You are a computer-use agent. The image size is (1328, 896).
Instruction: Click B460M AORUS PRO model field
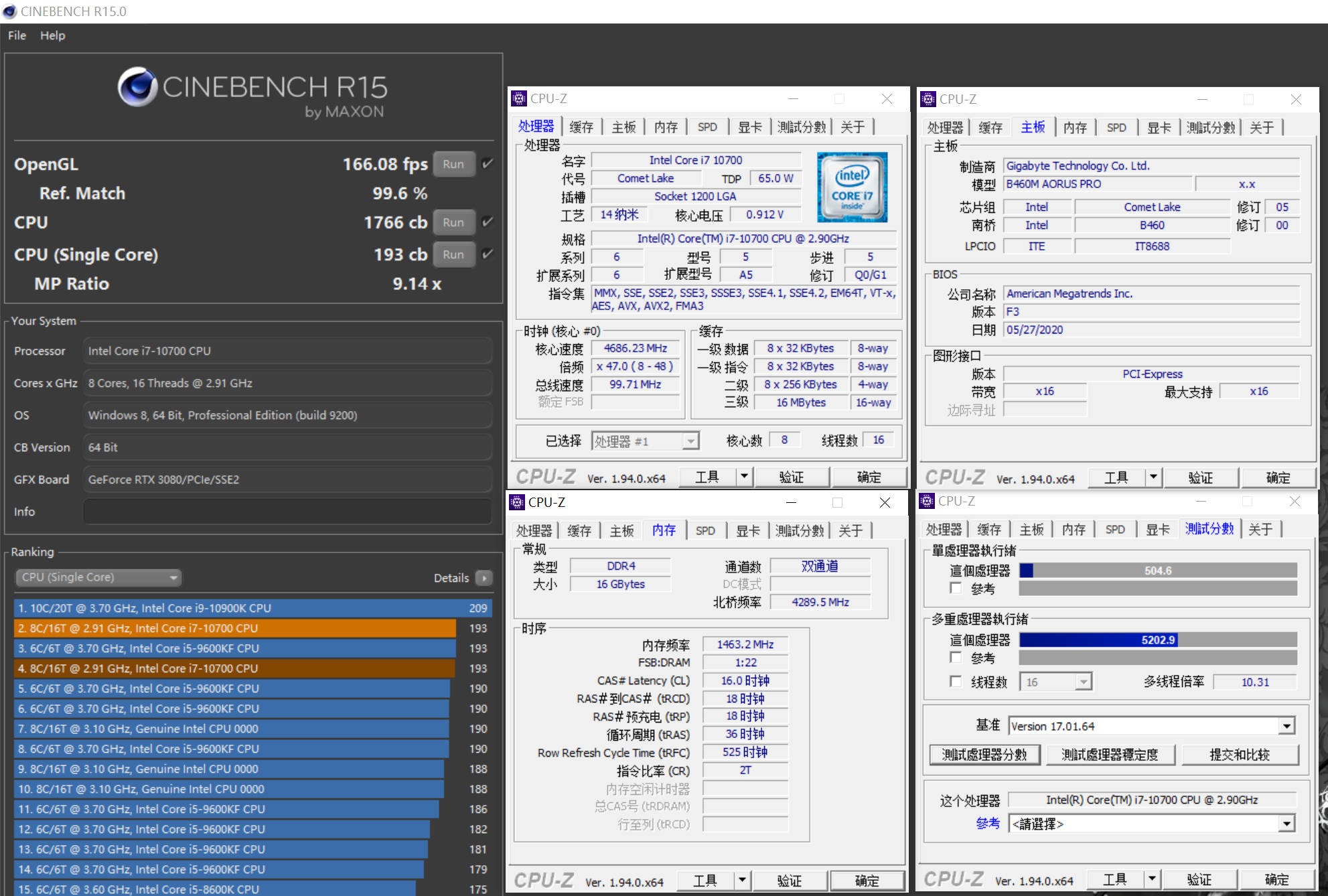pos(1098,184)
